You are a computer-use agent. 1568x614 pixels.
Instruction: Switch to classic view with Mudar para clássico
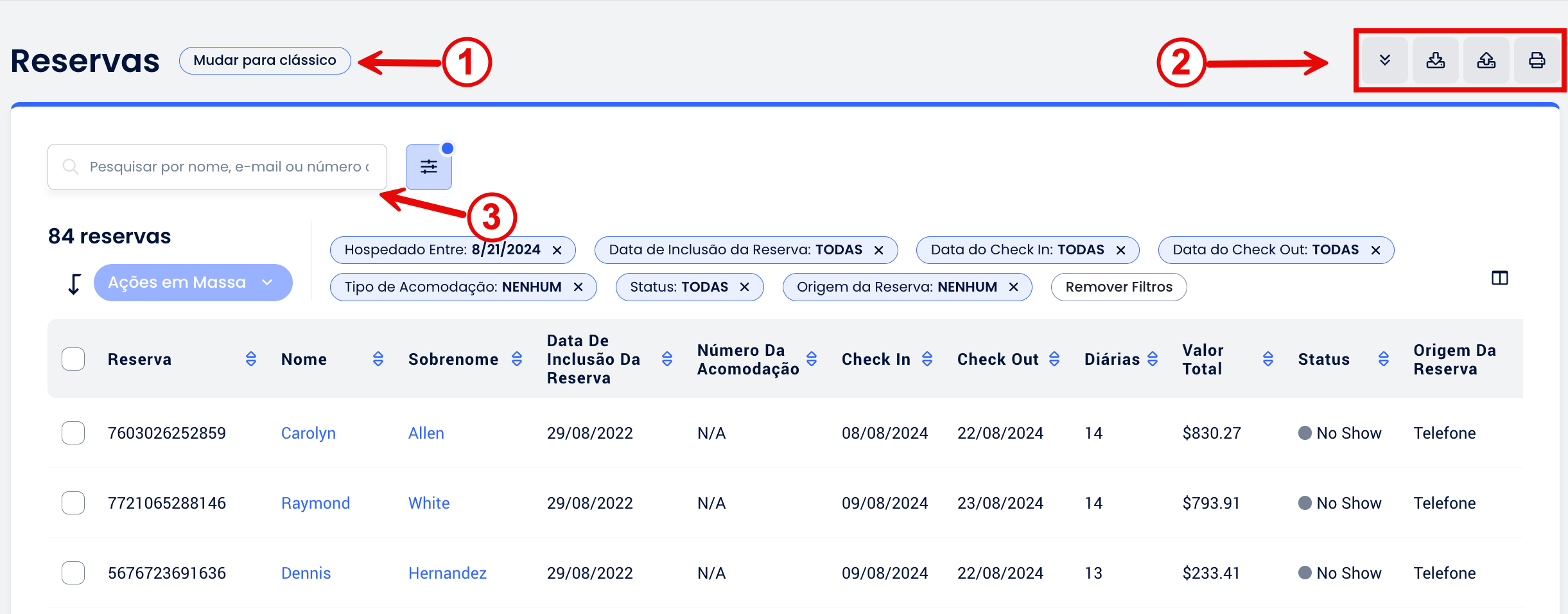coord(265,60)
